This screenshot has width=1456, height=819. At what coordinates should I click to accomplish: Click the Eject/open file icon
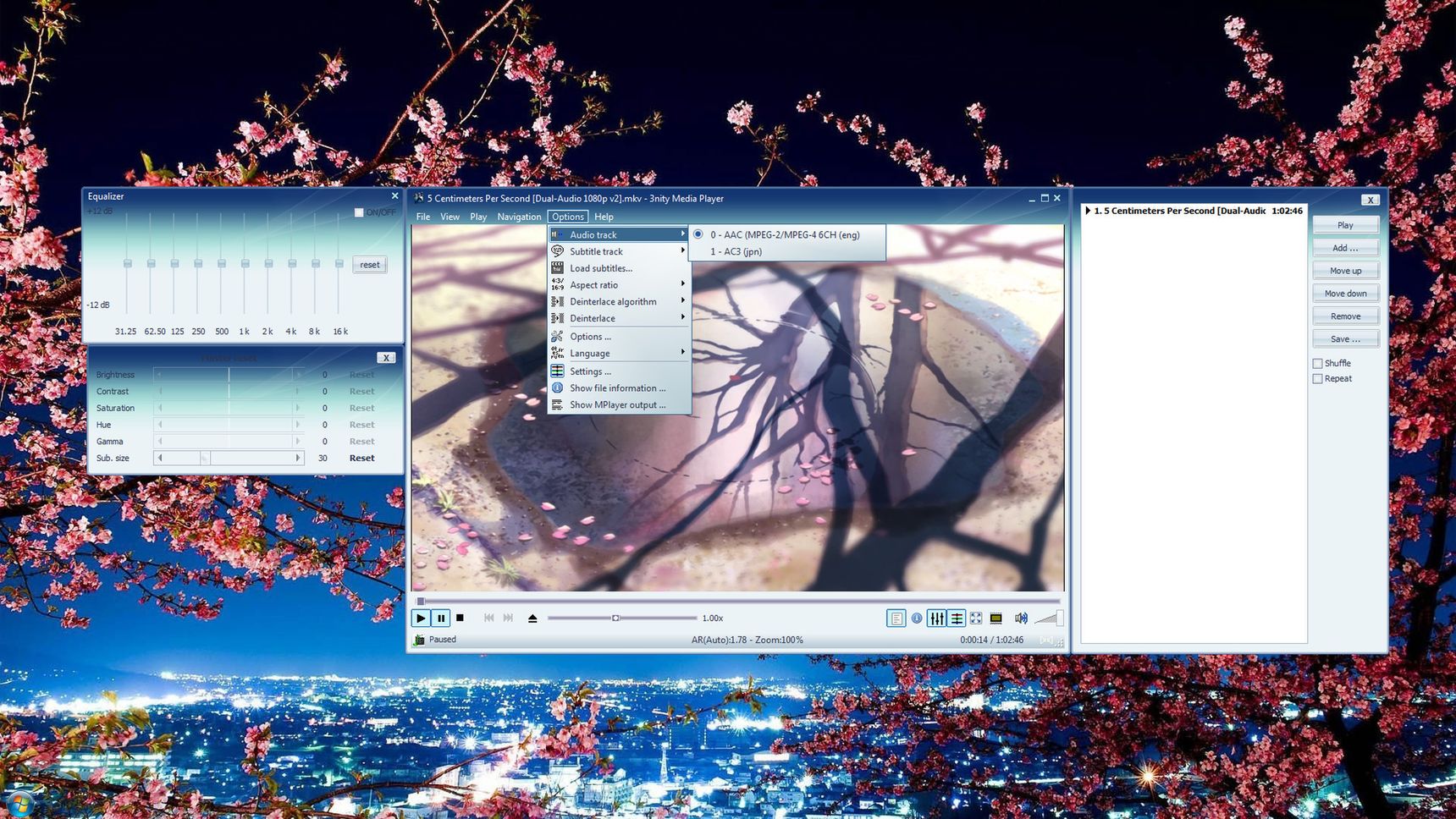(532, 618)
